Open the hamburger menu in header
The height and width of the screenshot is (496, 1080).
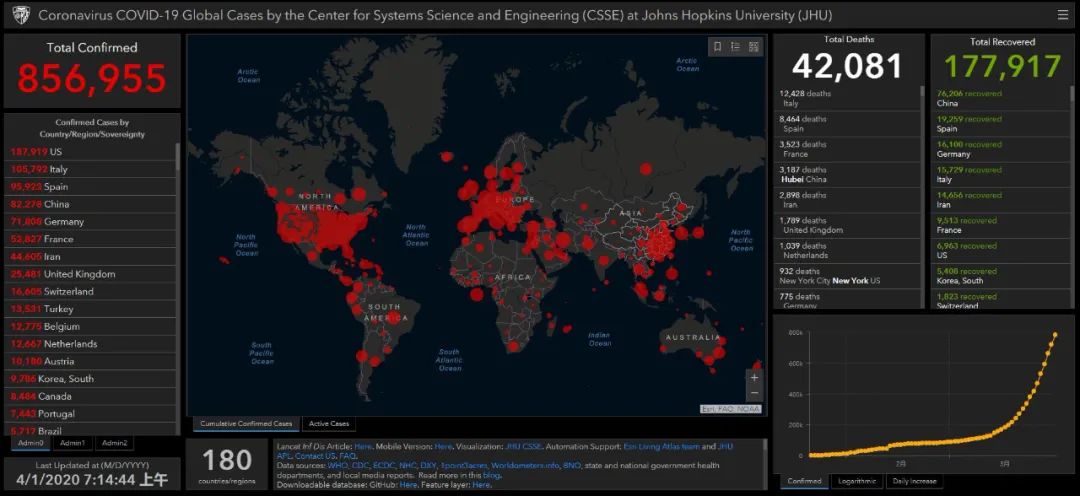tap(1063, 14)
